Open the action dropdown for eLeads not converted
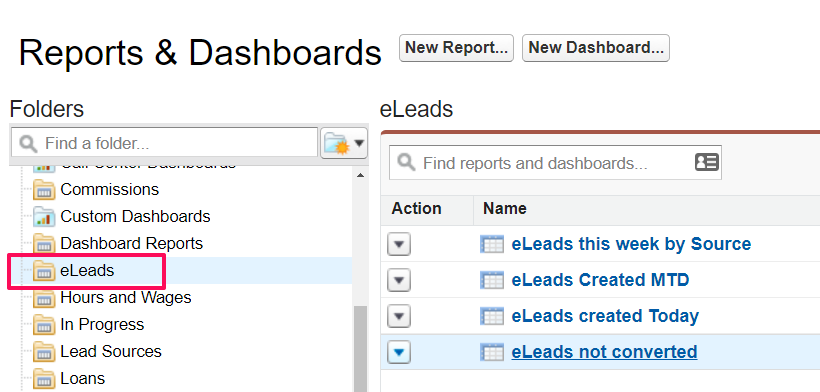Image resolution: width=820 pixels, height=392 pixels. tap(399, 352)
